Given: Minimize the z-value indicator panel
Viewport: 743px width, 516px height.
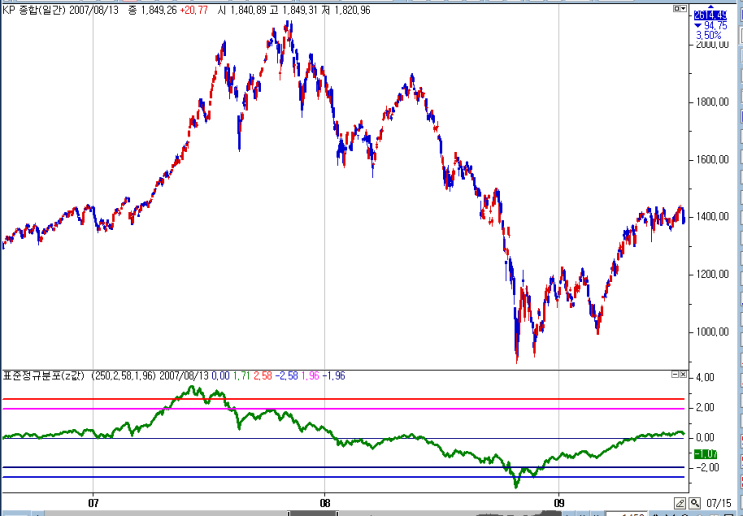Looking at the screenshot, I should 675,374.
